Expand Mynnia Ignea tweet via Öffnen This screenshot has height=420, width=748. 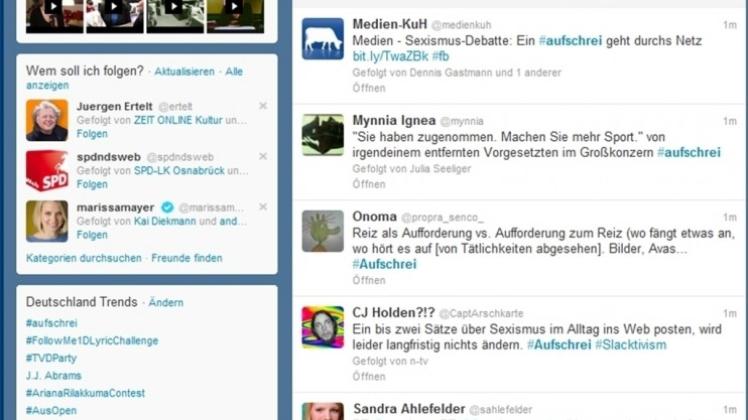[x=369, y=184]
